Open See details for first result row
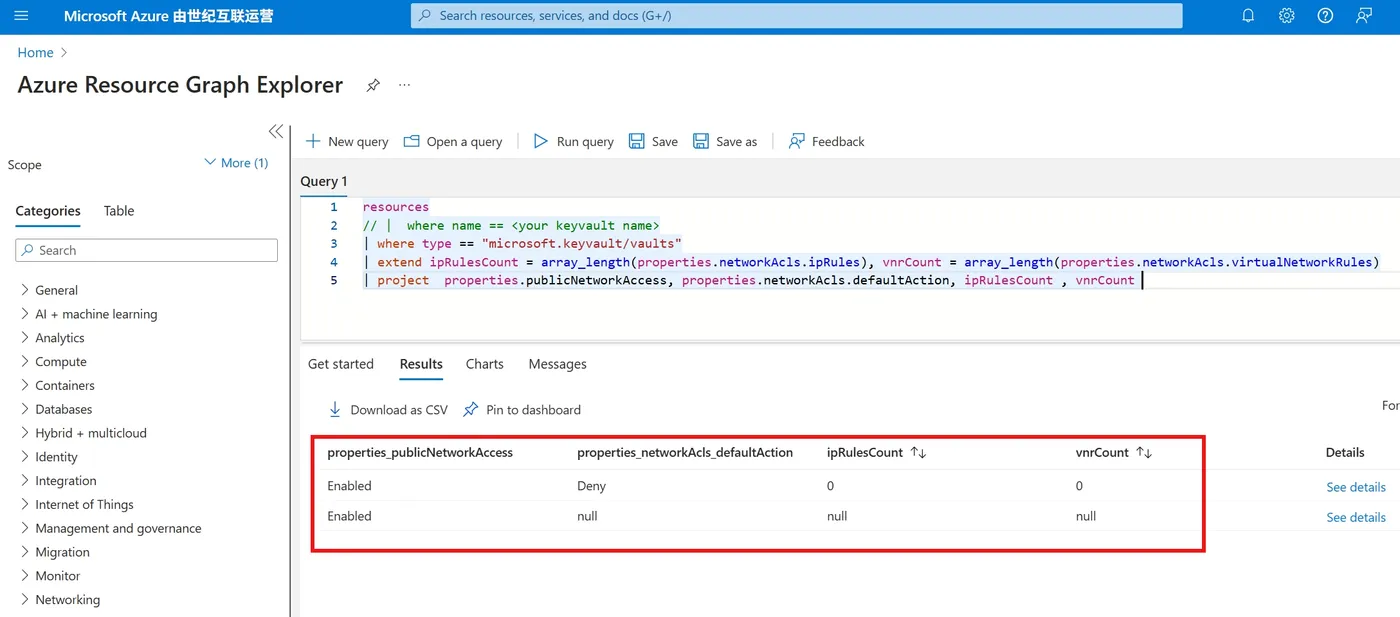 [1356, 487]
